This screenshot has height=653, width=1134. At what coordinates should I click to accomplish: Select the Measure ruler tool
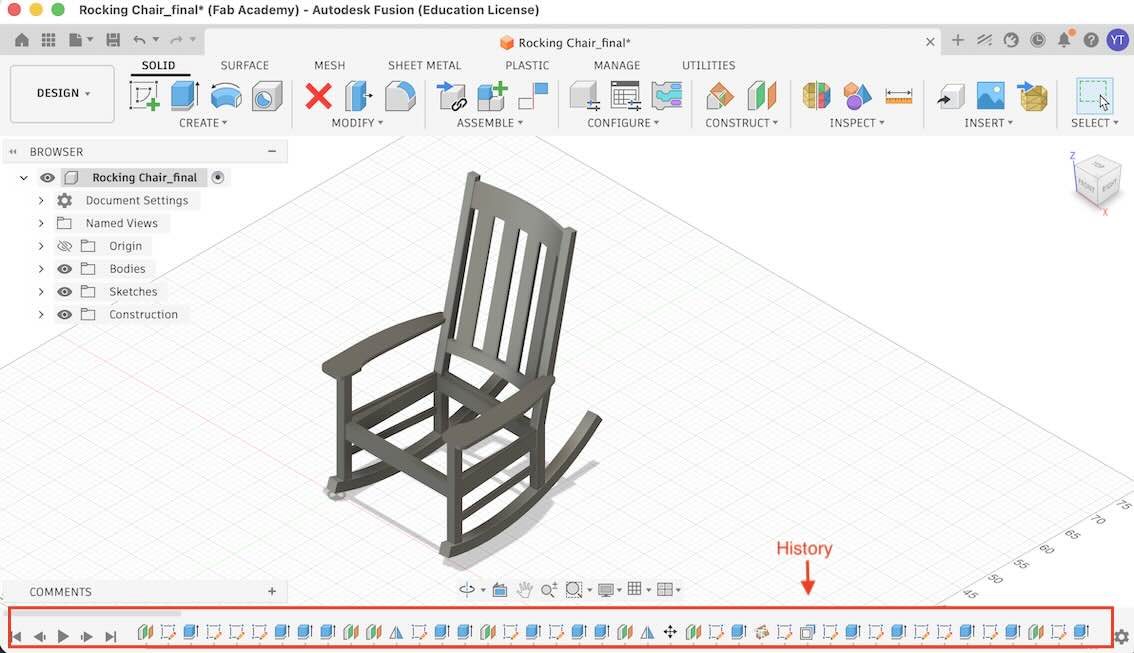[898, 95]
